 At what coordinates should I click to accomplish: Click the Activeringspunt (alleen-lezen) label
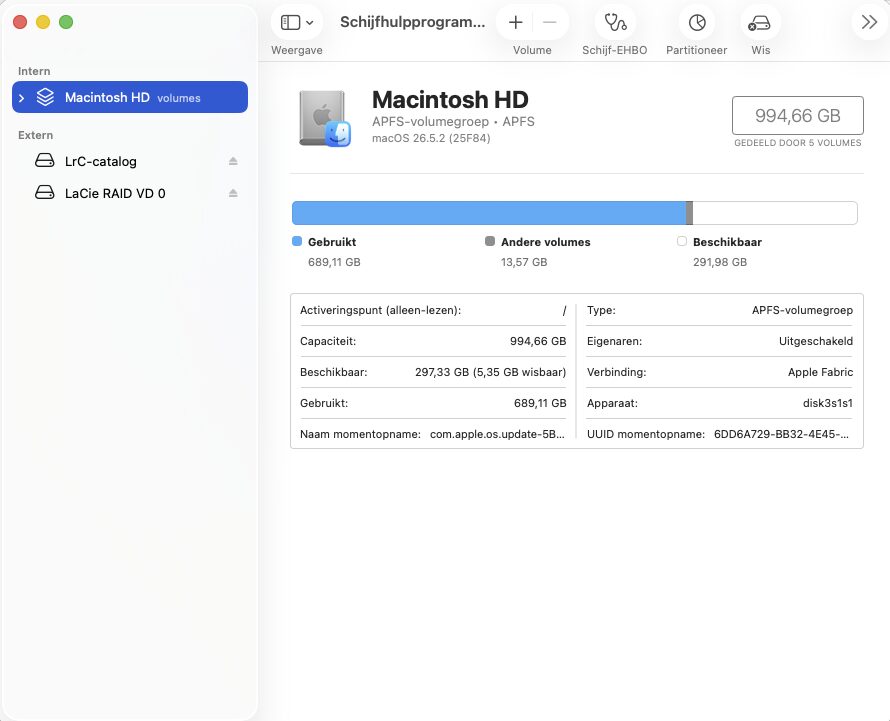pos(380,311)
